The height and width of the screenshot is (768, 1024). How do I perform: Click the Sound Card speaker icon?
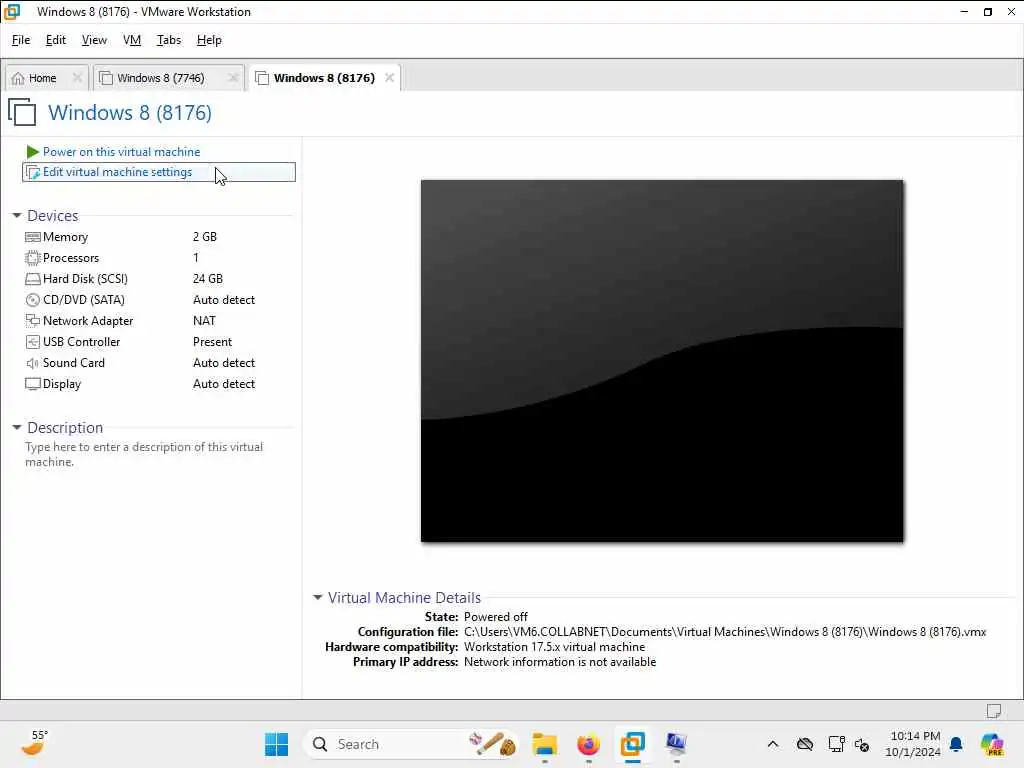33,363
